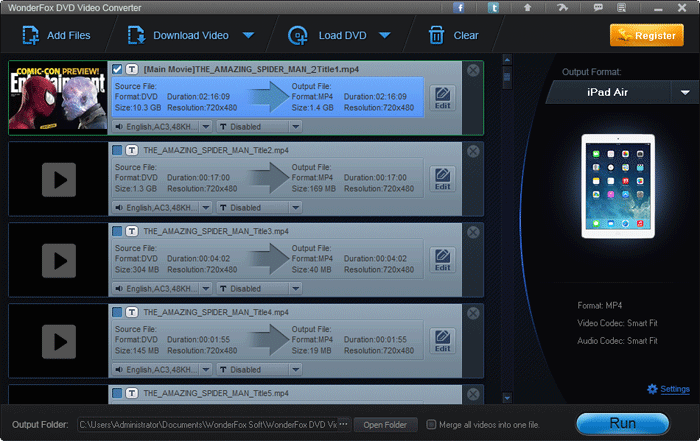Open the Settings link

tap(675, 389)
